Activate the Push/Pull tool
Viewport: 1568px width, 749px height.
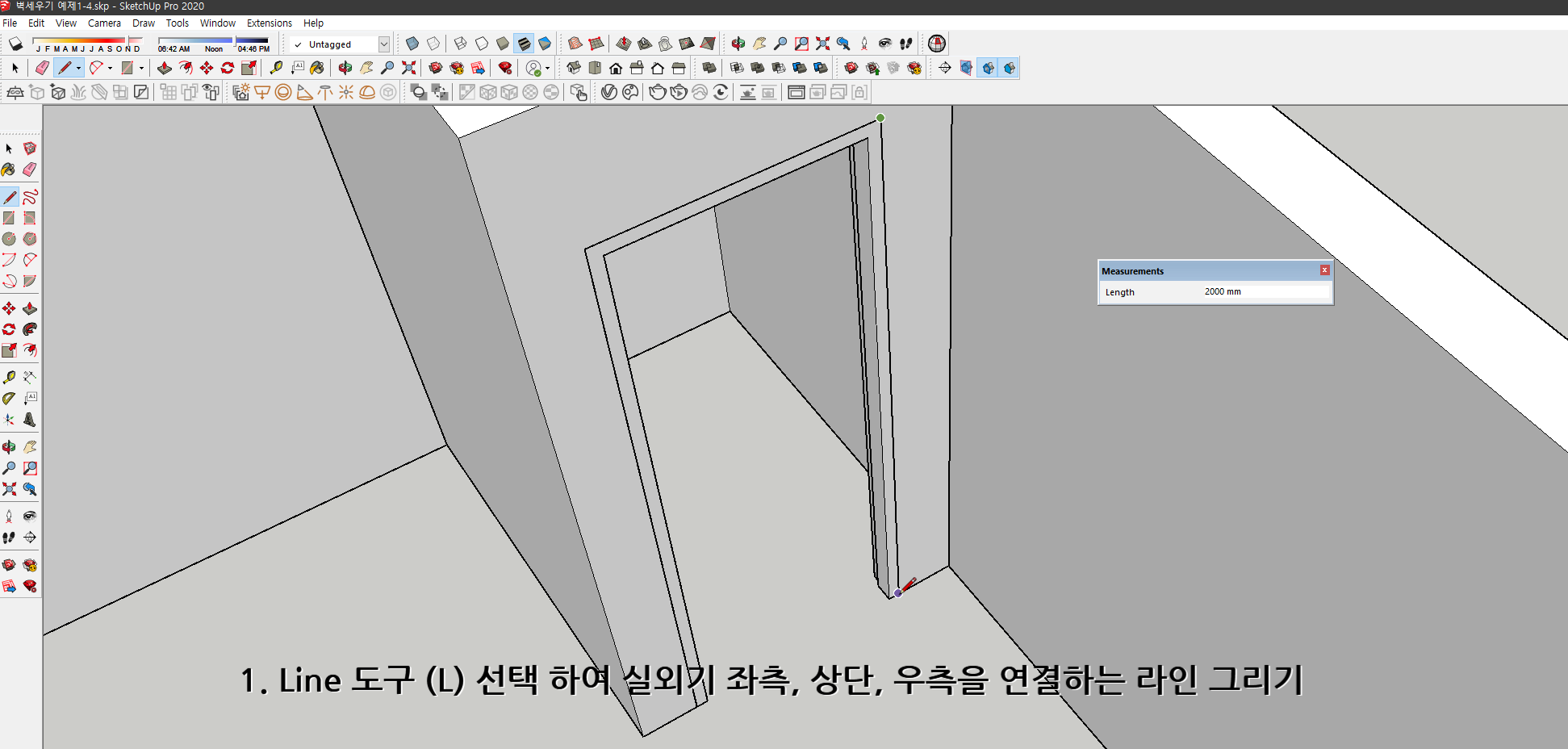pos(165,68)
